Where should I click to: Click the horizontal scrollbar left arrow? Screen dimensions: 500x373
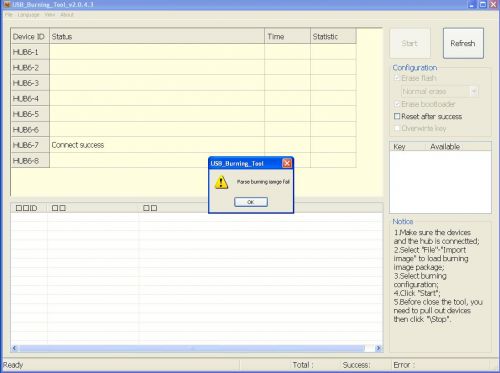(x=14, y=348)
